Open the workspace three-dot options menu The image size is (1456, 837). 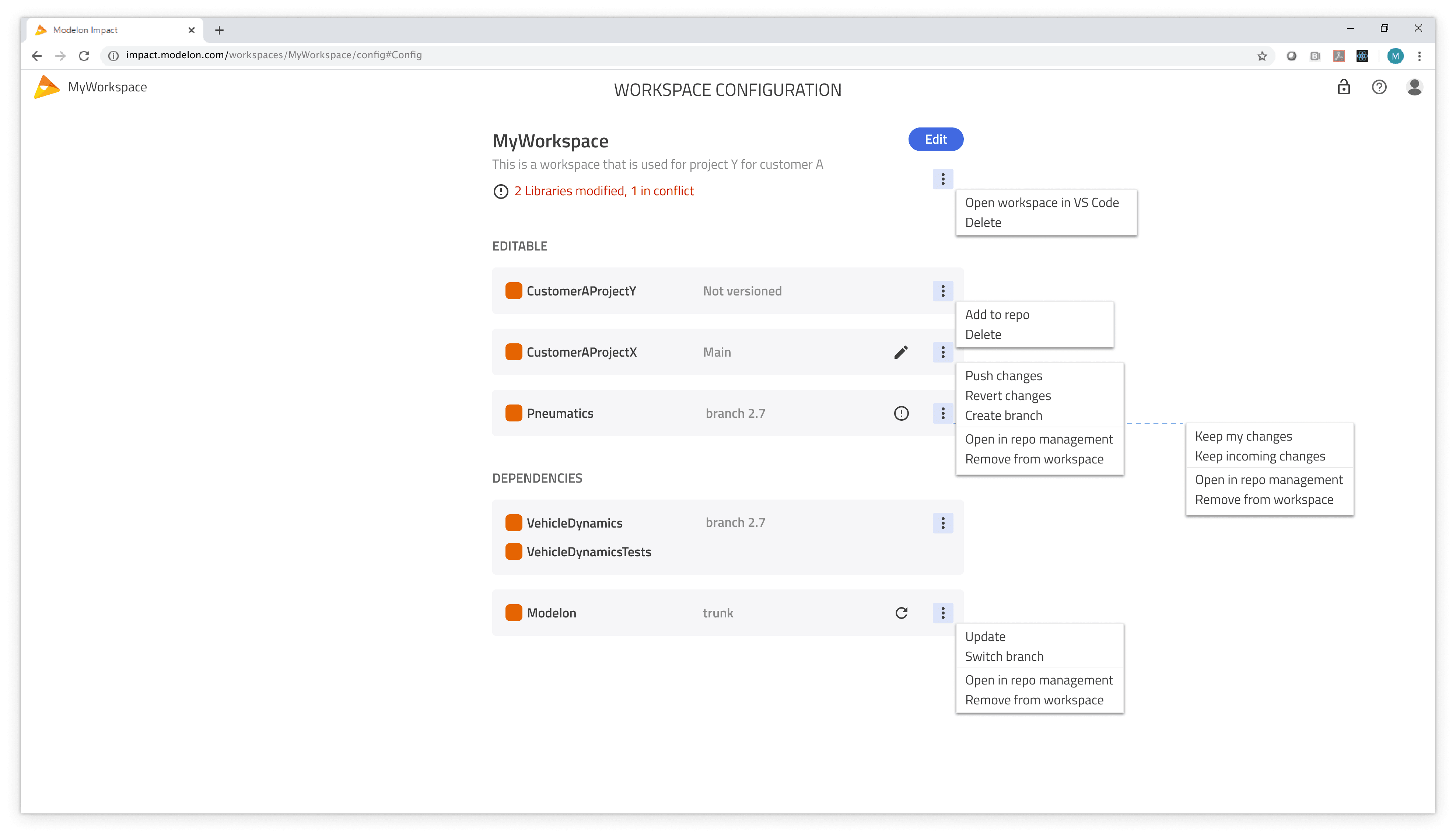[943, 179]
